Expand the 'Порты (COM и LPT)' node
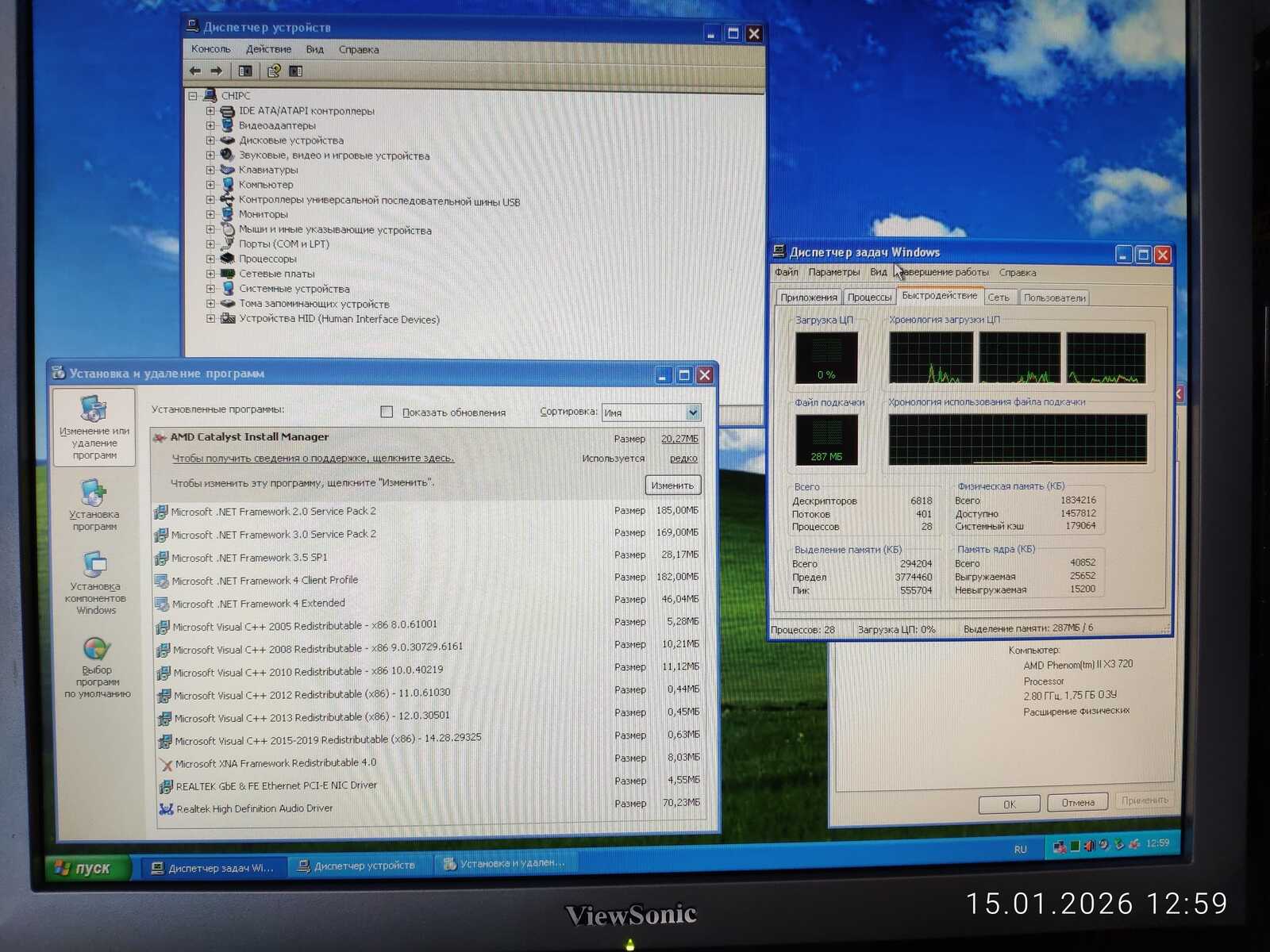 pyautogui.click(x=210, y=244)
